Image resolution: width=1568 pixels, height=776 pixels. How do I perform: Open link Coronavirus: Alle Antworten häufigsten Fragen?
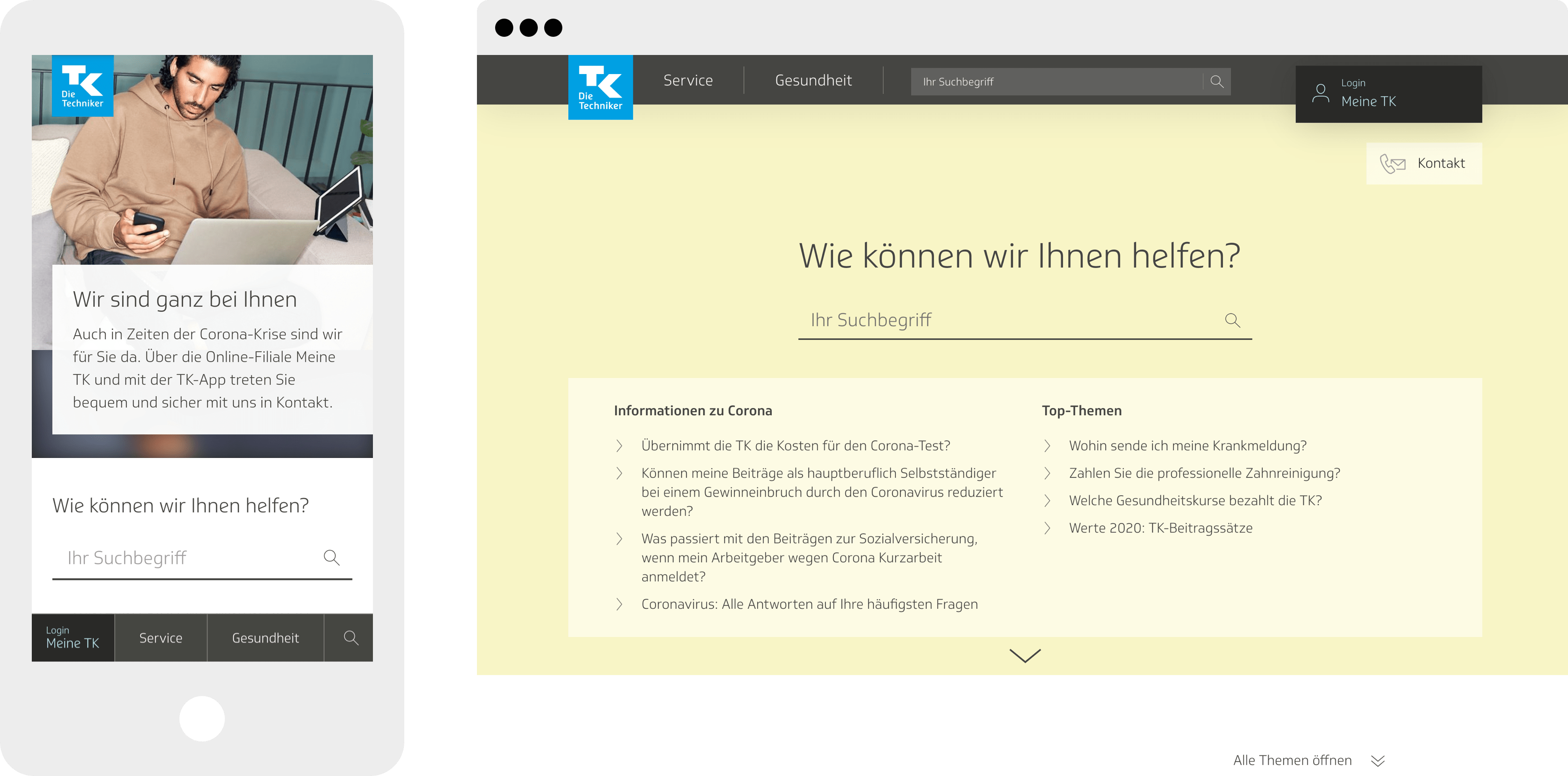(x=809, y=604)
